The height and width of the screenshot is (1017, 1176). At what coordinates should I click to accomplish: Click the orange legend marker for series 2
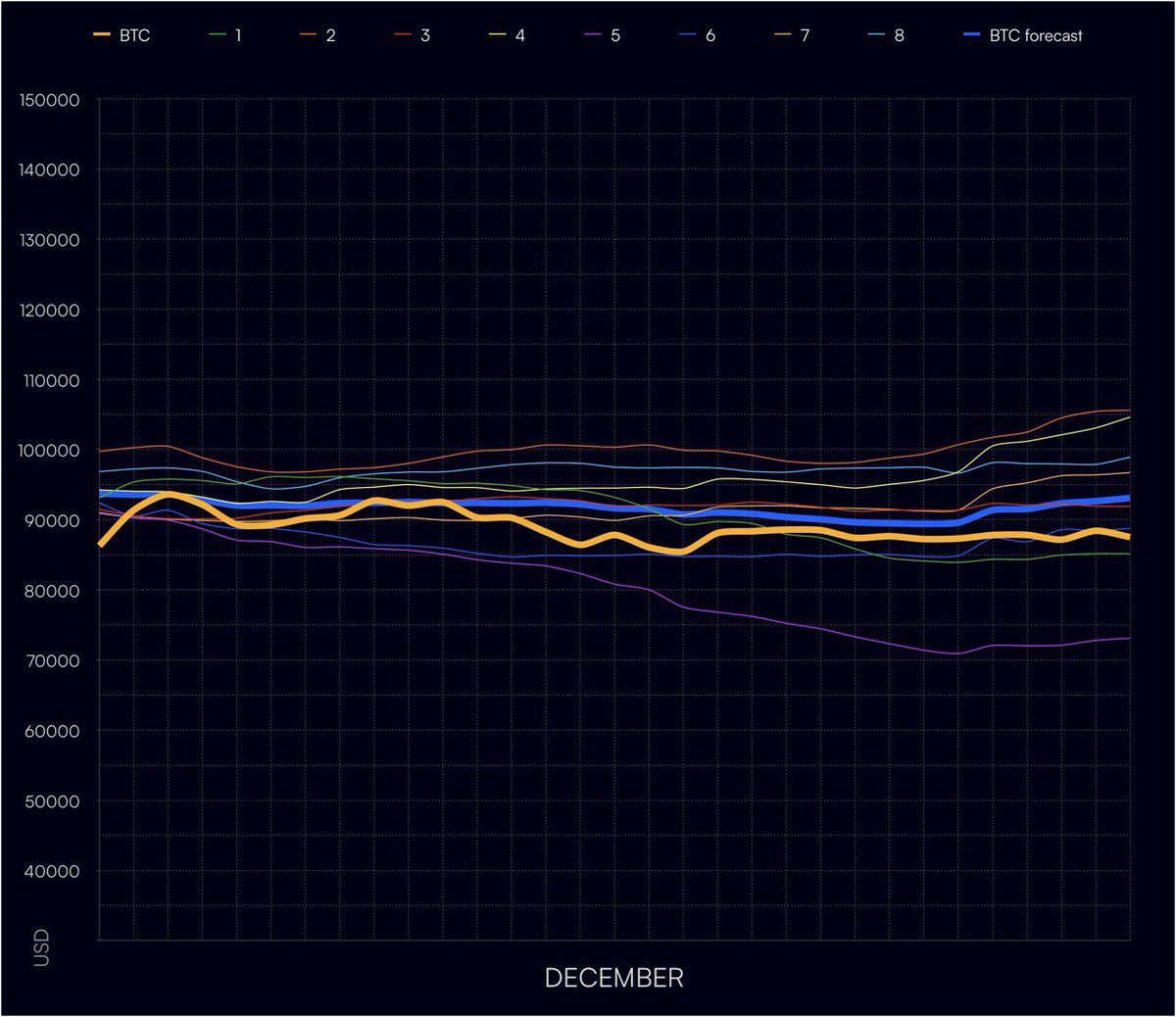coord(308,34)
